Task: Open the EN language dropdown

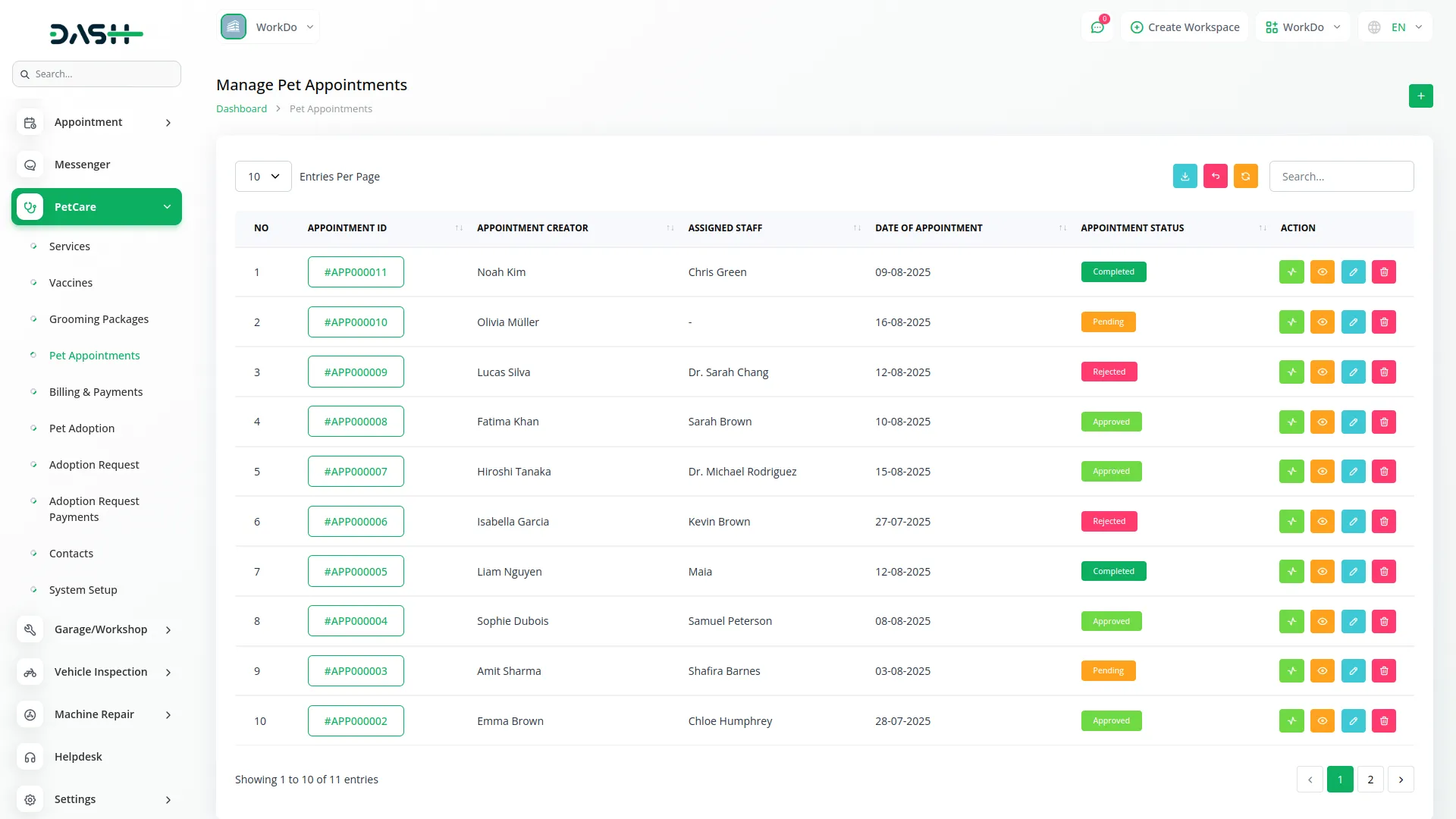Action: [1397, 27]
